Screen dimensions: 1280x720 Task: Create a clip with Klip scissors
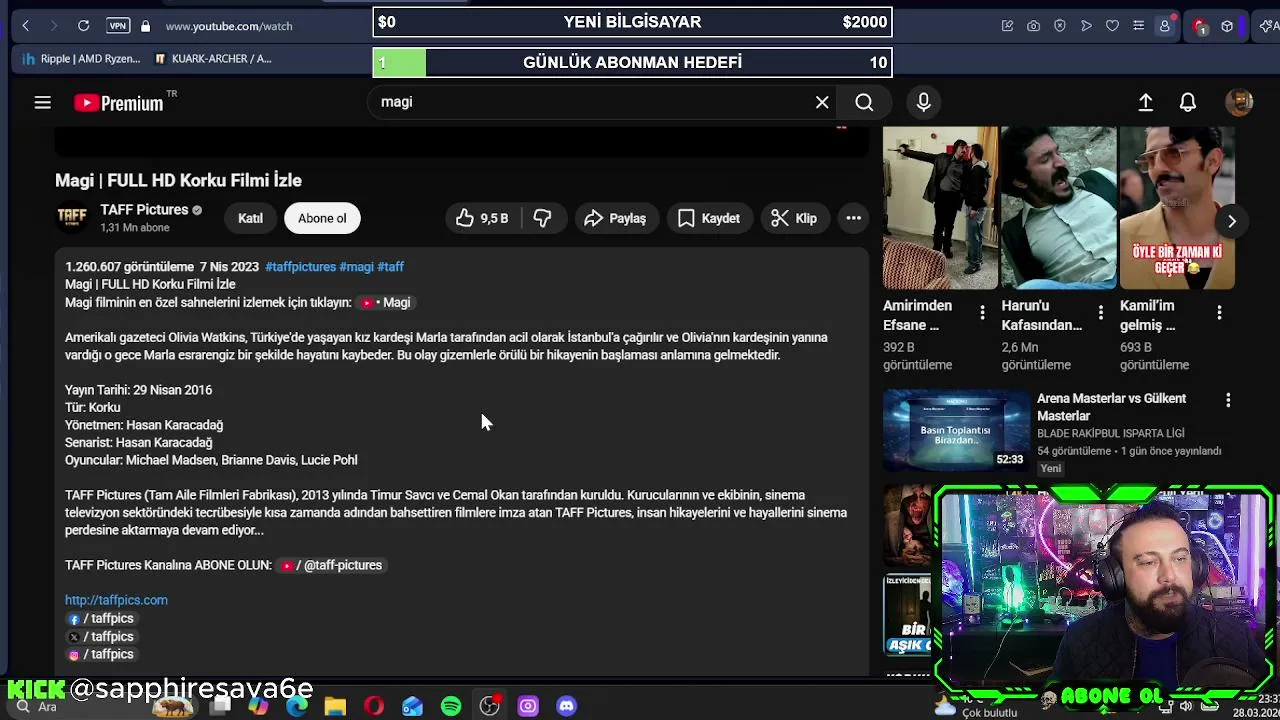pos(794,218)
